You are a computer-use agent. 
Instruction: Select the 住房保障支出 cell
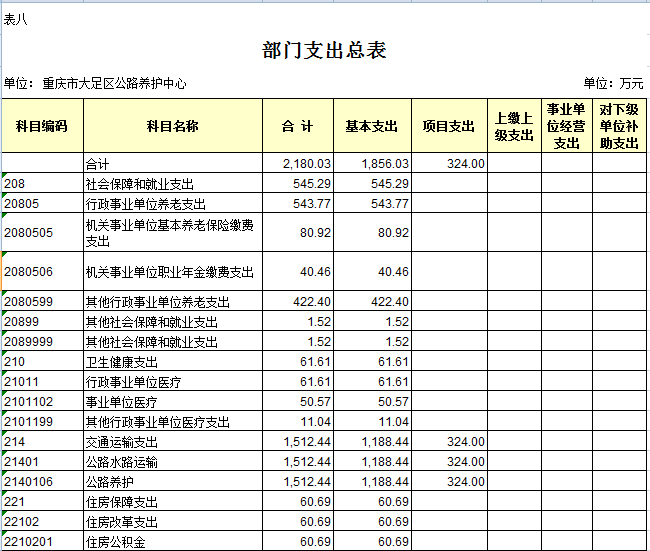[x=173, y=501]
